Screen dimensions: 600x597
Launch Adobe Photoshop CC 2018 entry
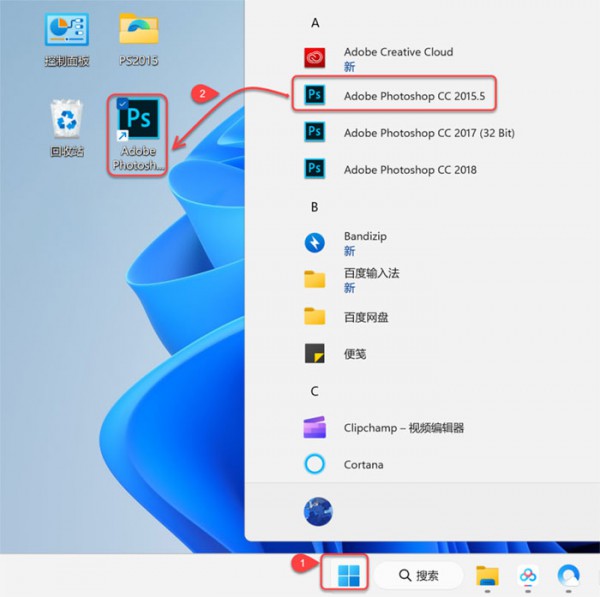(x=410, y=170)
